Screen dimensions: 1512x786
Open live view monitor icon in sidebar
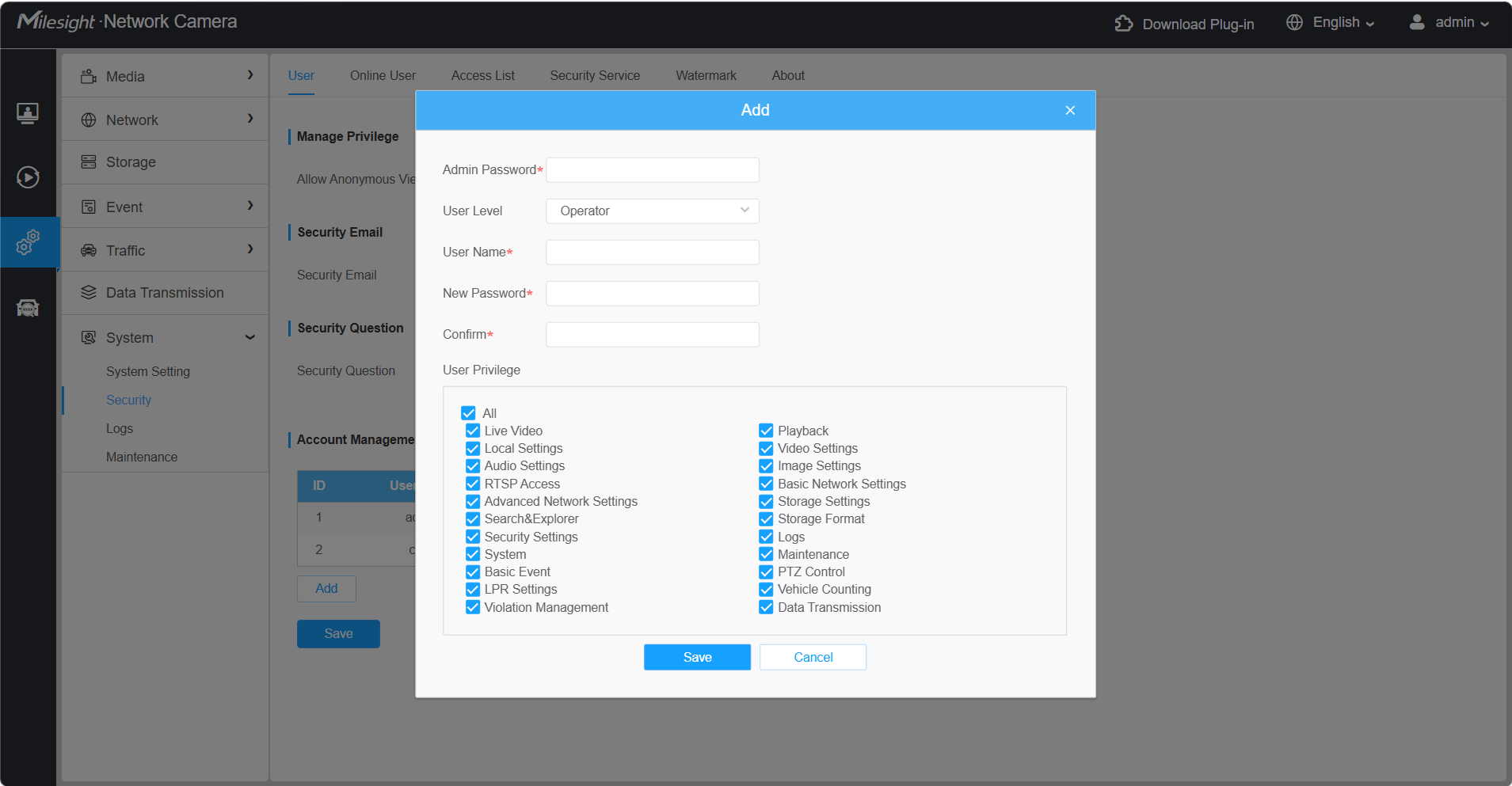pyautogui.click(x=28, y=113)
